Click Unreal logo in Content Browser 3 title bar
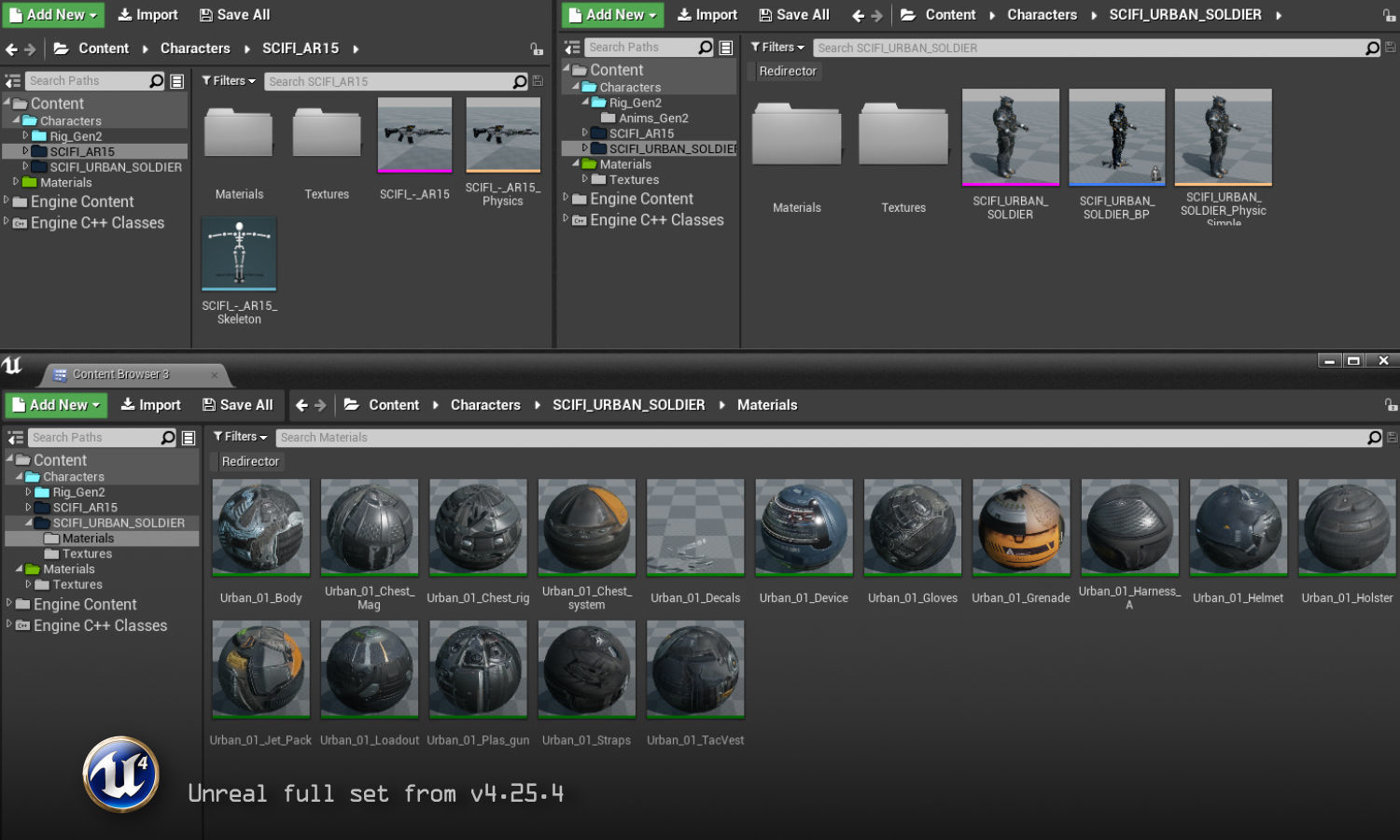Screen dimensions: 1400x840 point(12,365)
